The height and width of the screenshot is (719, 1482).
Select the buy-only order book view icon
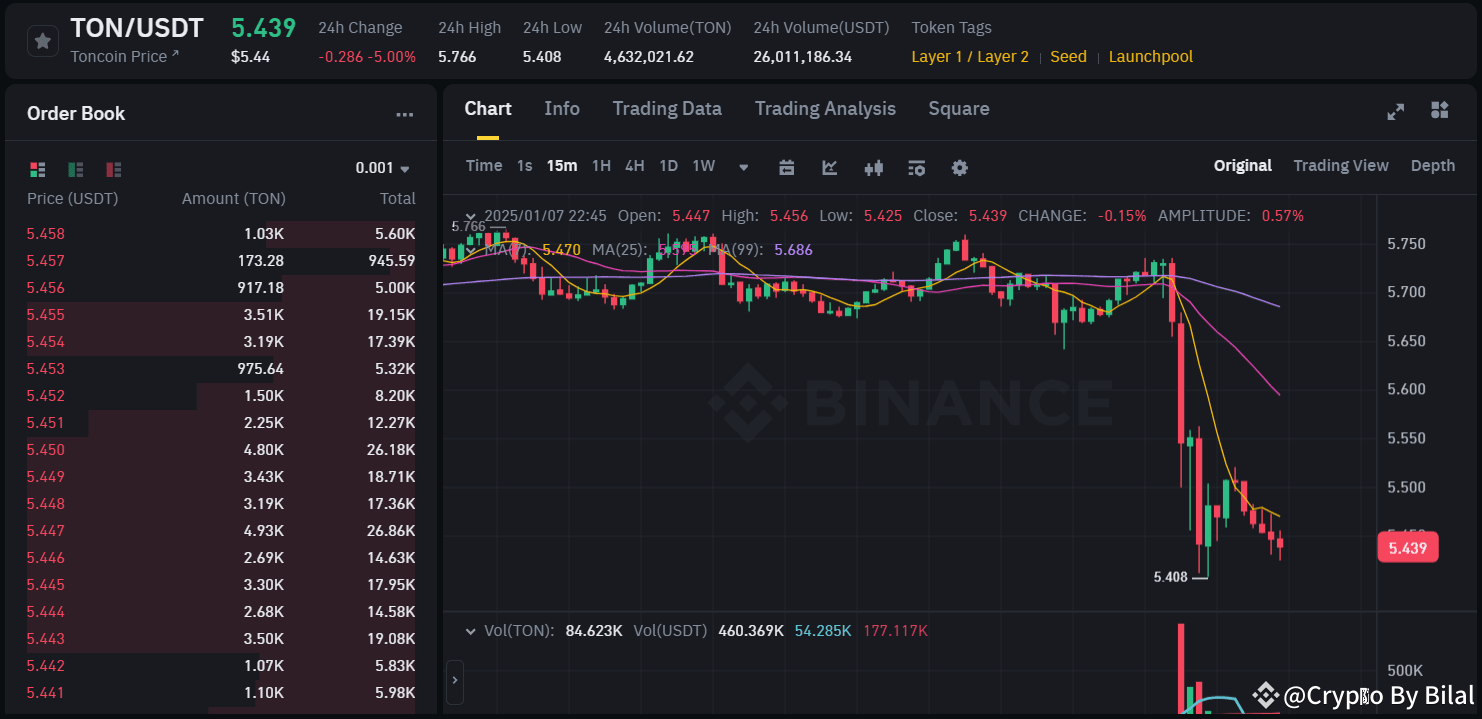(x=75, y=169)
